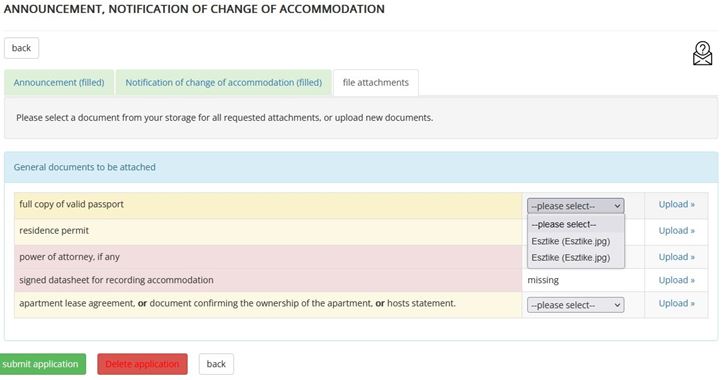
Task: Expand the apartment lease agreement dropdown
Action: (575, 305)
